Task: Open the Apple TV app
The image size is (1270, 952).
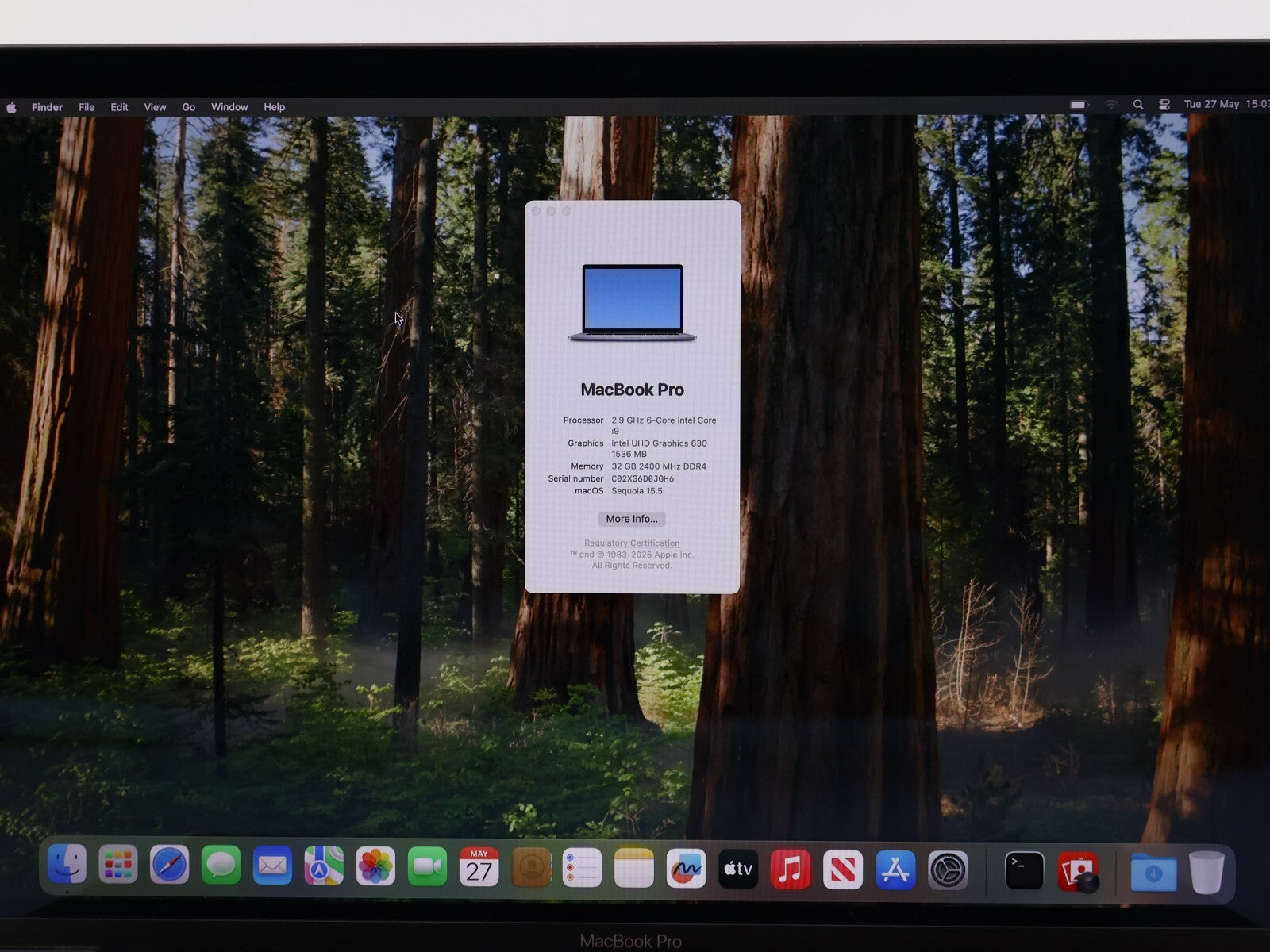Action: [738, 869]
